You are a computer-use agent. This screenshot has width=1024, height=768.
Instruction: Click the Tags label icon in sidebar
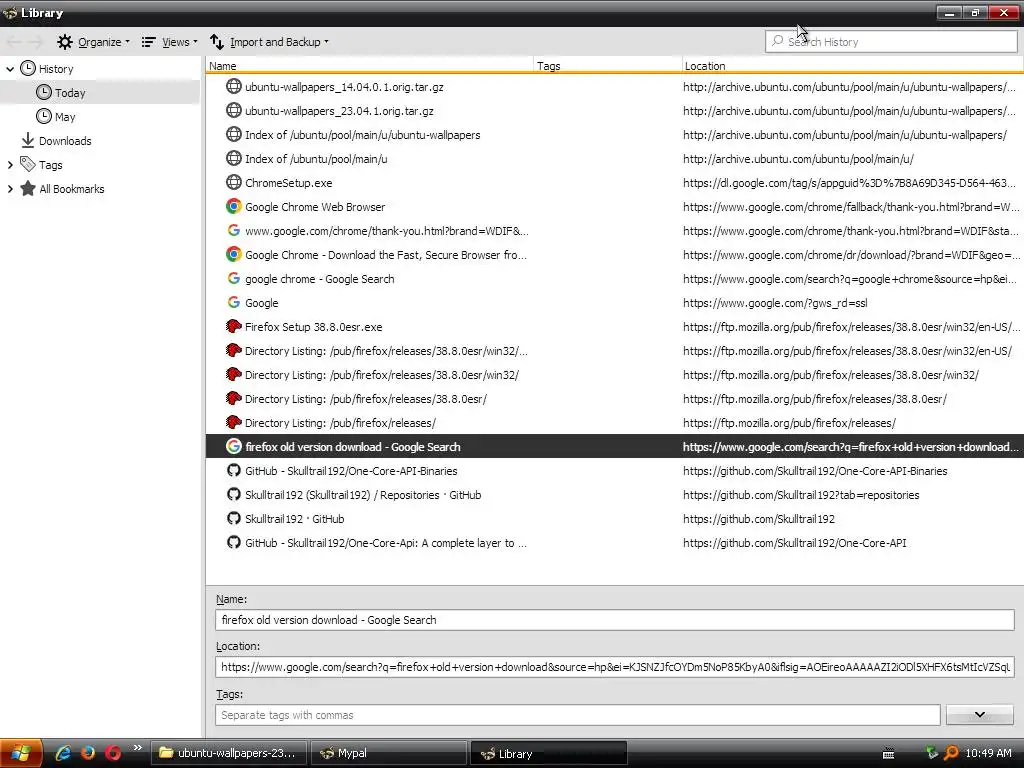(x=27, y=164)
